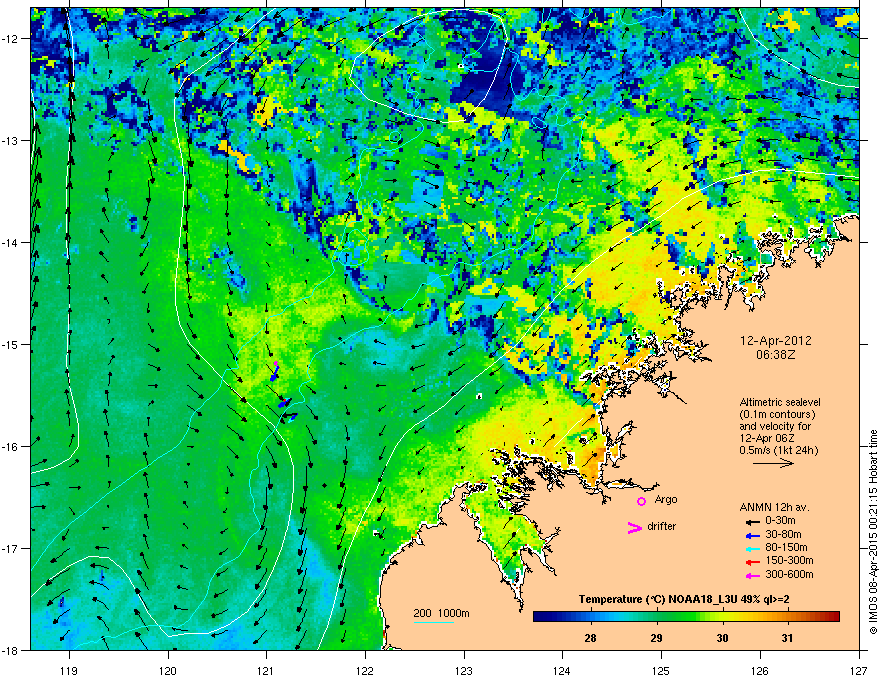Click the longitude axis label '124'
880x680 pixels.
562,670
